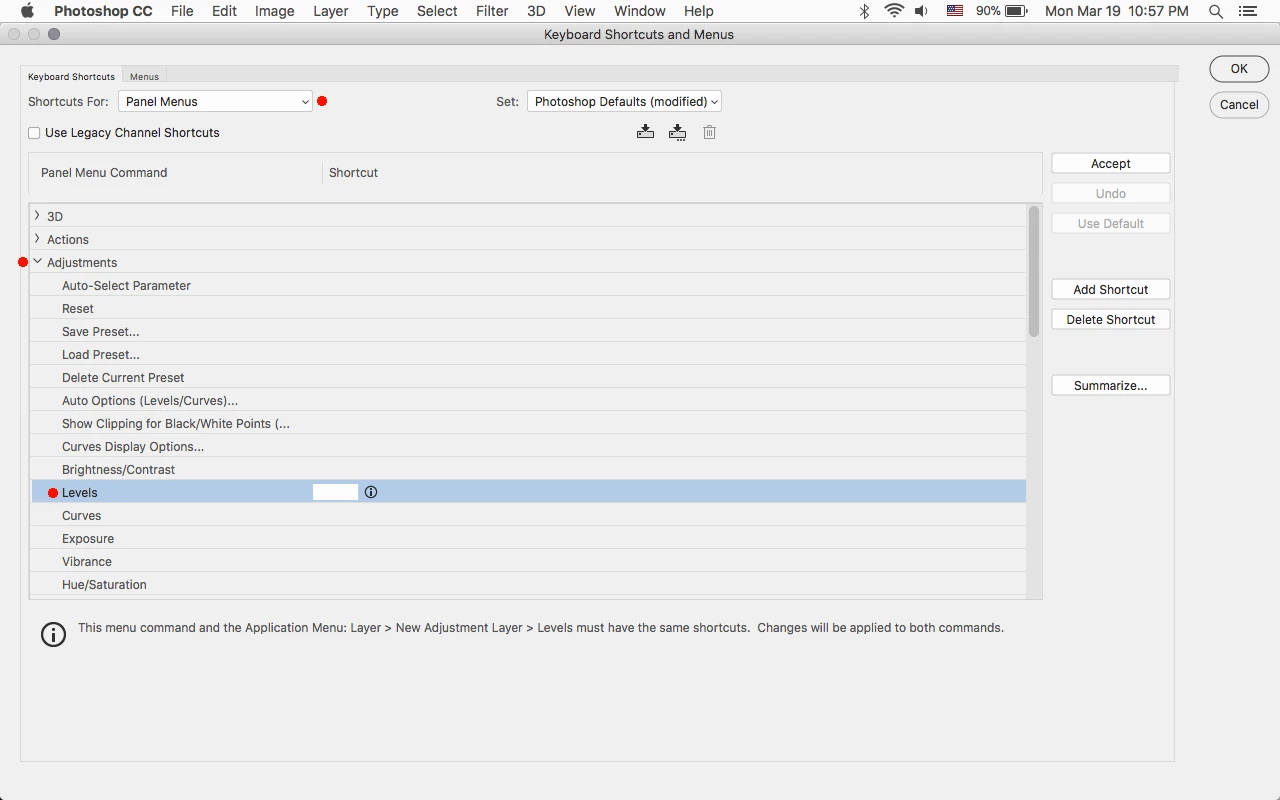
Task: Click the delete shortcut set trash icon
Action: [709, 132]
